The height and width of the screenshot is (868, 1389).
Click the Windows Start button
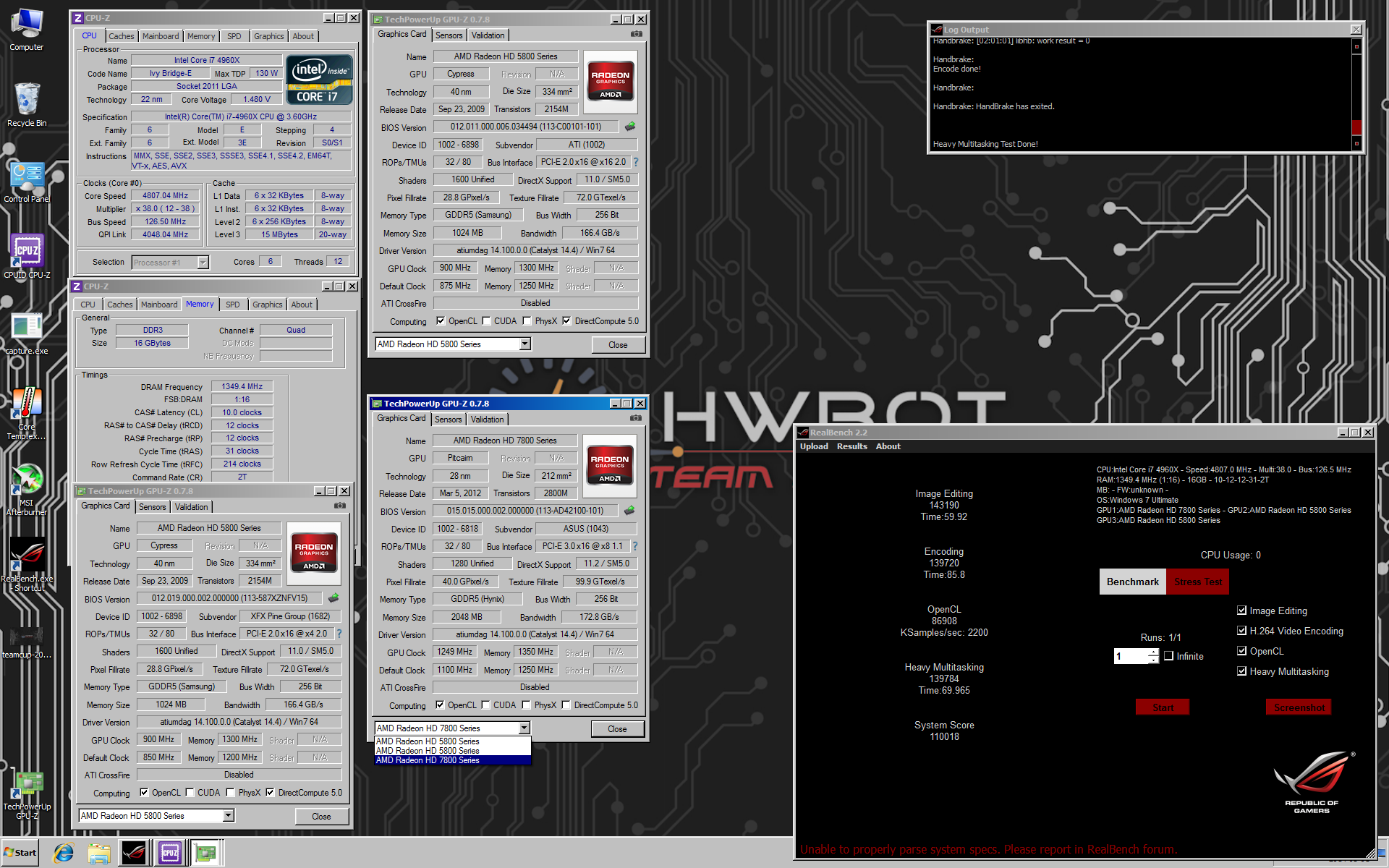click(20, 853)
